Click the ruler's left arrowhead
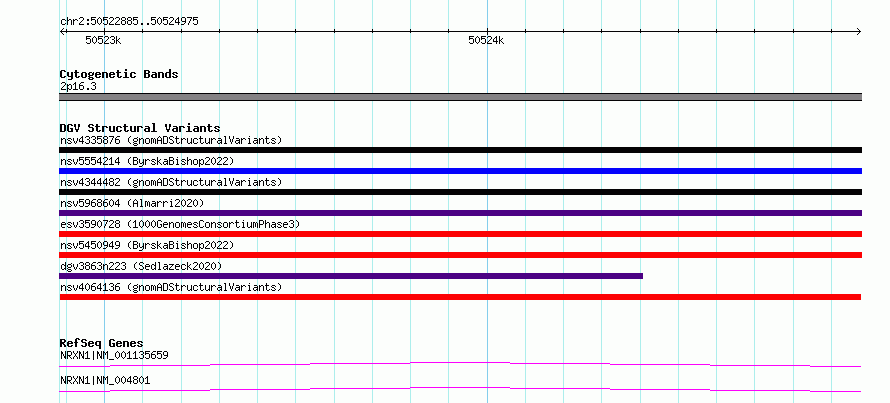This screenshot has height=403, width=890. tap(62, 32)
